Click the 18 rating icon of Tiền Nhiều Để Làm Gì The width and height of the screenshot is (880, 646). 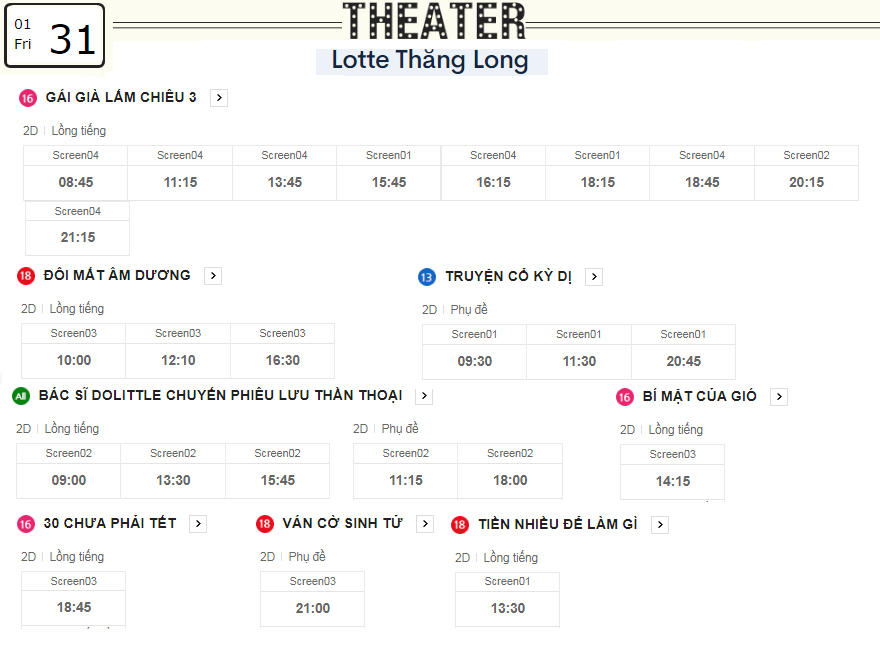coord(460,525)
